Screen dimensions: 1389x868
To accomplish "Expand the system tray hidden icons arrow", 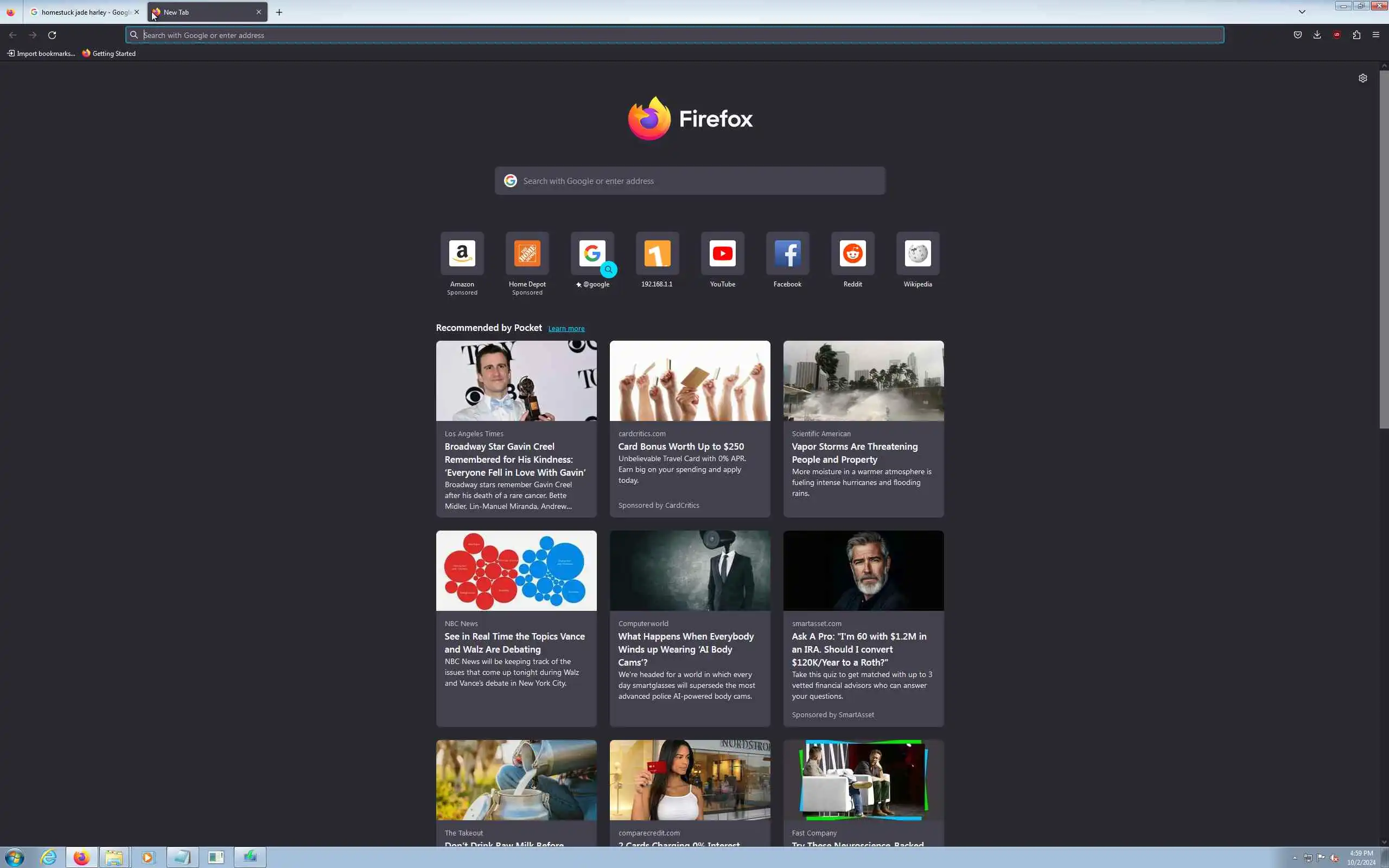I will [x=1294, y=858].
